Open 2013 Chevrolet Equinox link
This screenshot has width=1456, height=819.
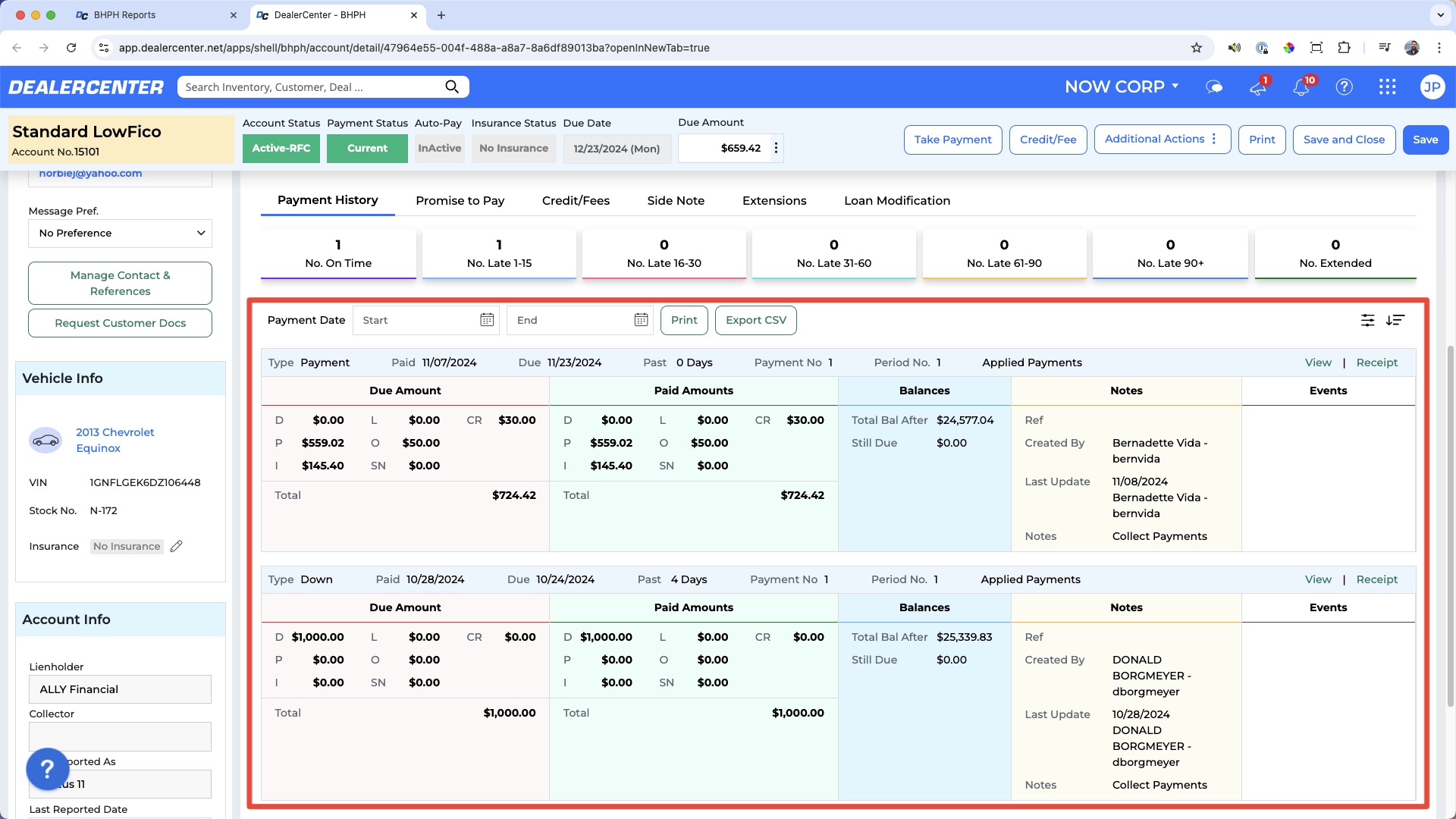pyautogui.click(x=115, y=440)
